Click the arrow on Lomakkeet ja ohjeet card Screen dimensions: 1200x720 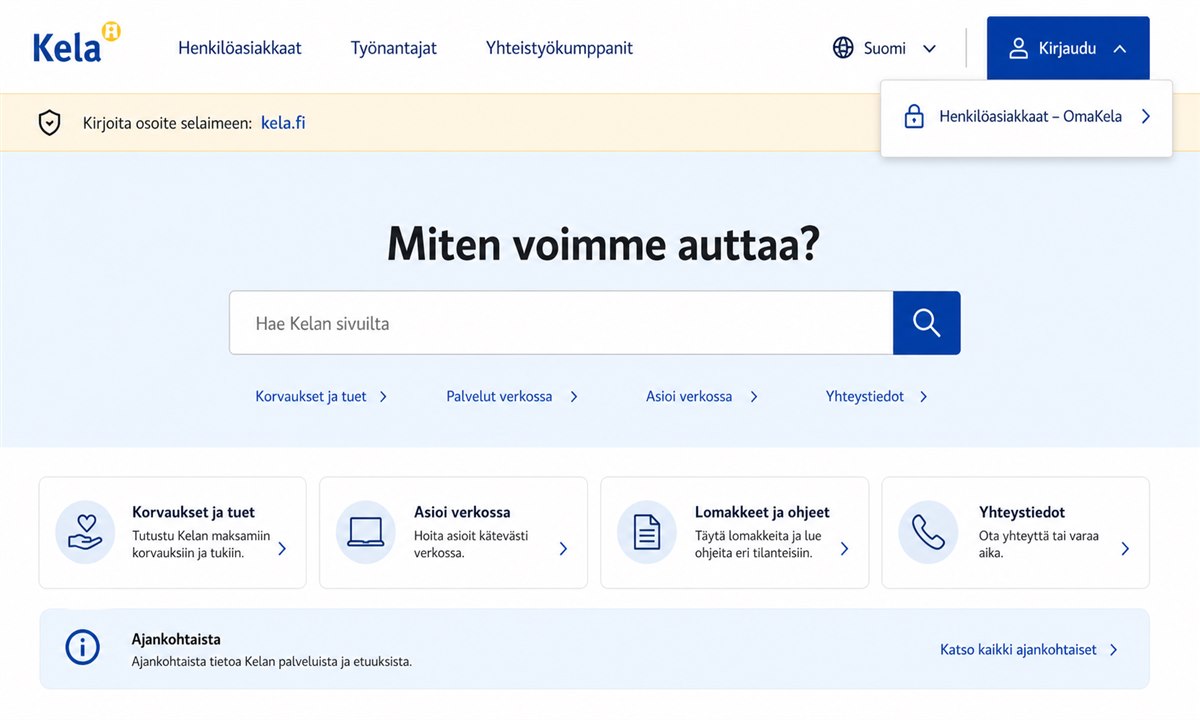point(844,549)
